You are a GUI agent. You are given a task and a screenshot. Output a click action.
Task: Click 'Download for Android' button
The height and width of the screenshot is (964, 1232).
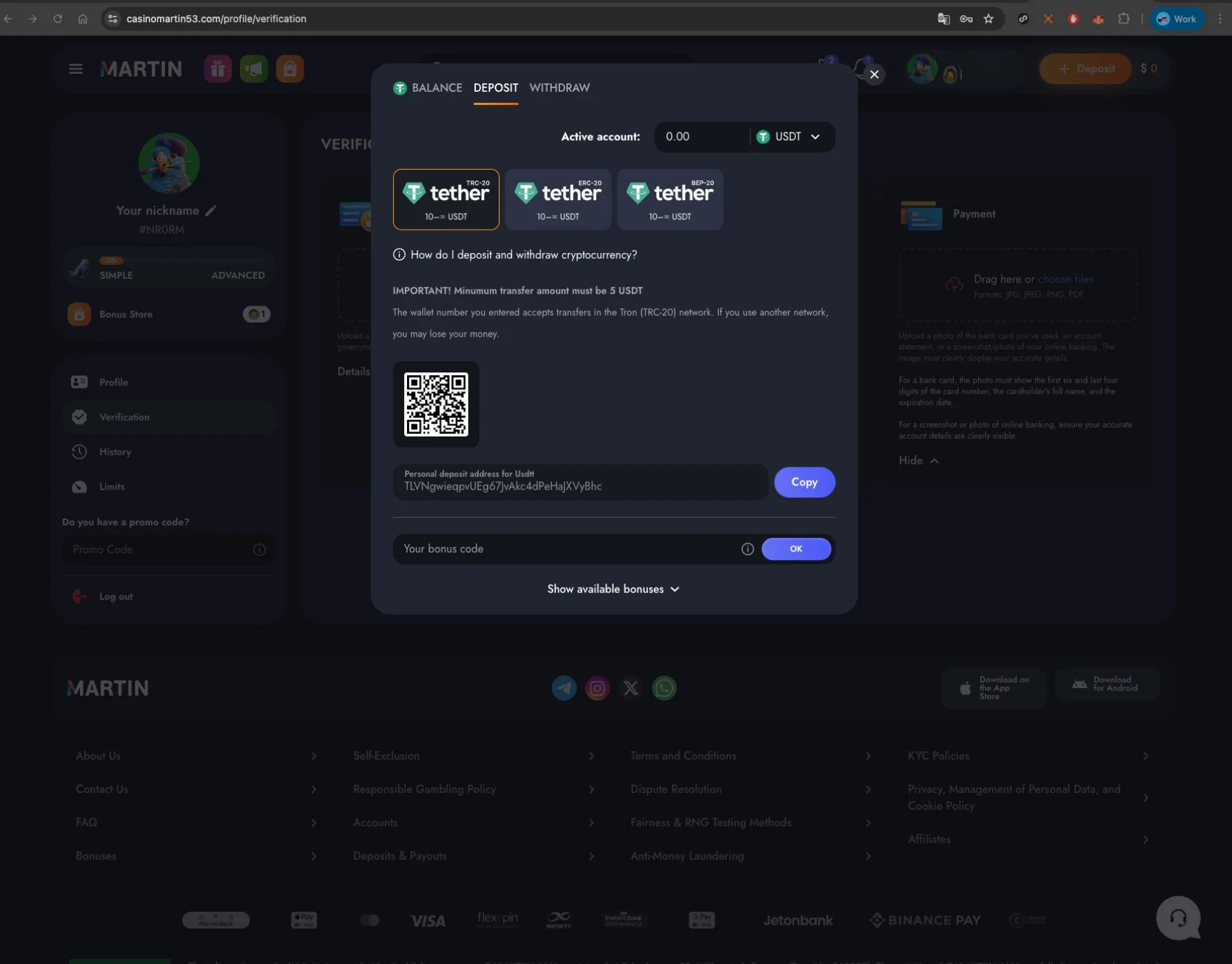click(1106, 684)
